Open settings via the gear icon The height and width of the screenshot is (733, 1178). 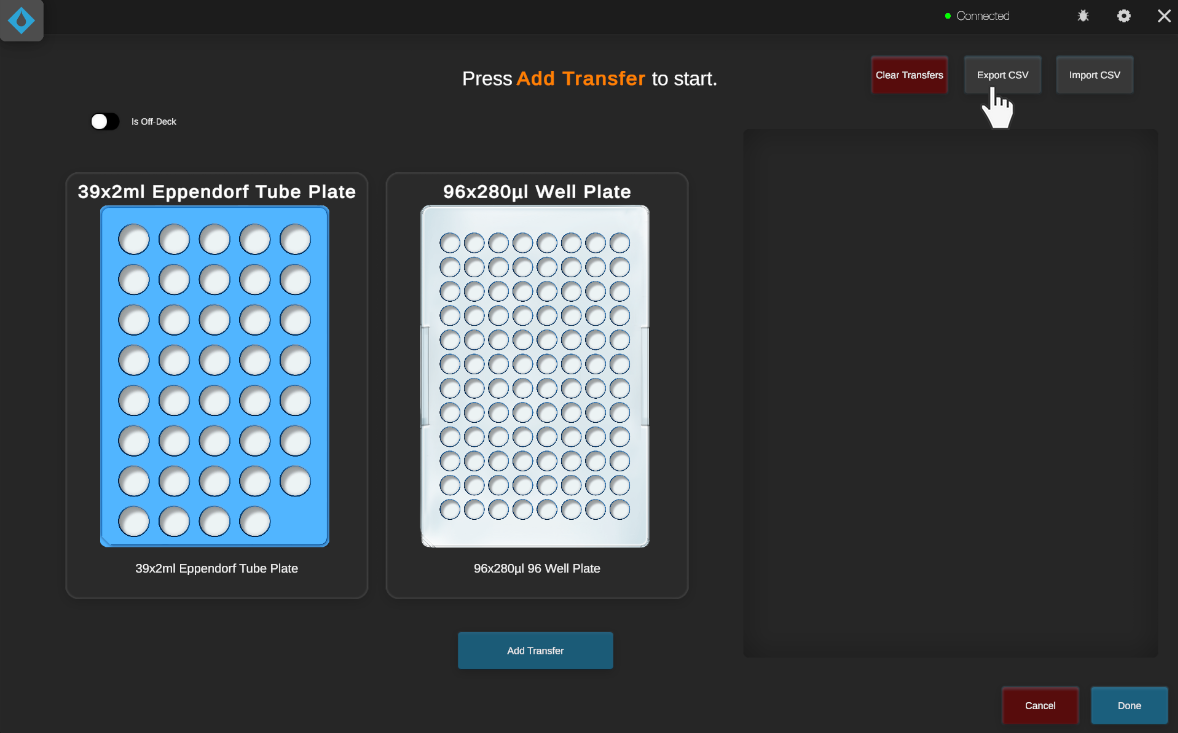tap(1123, 16)
